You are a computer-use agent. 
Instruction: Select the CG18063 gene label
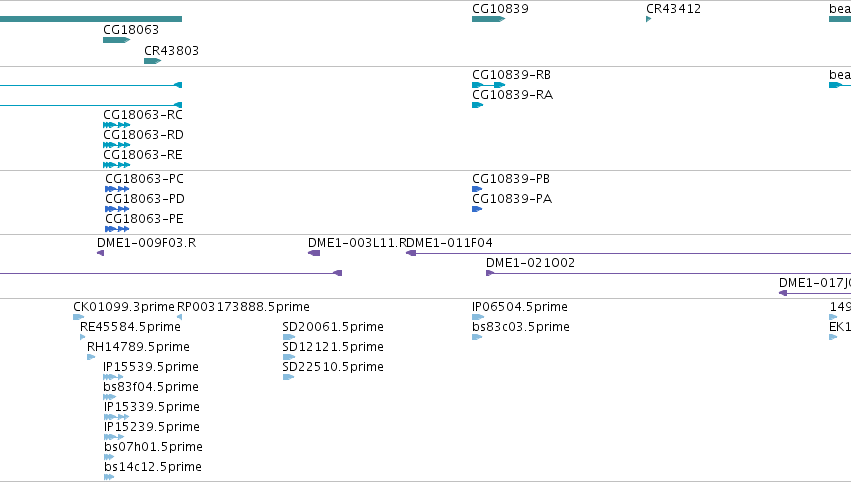click(x=131, y=29)
